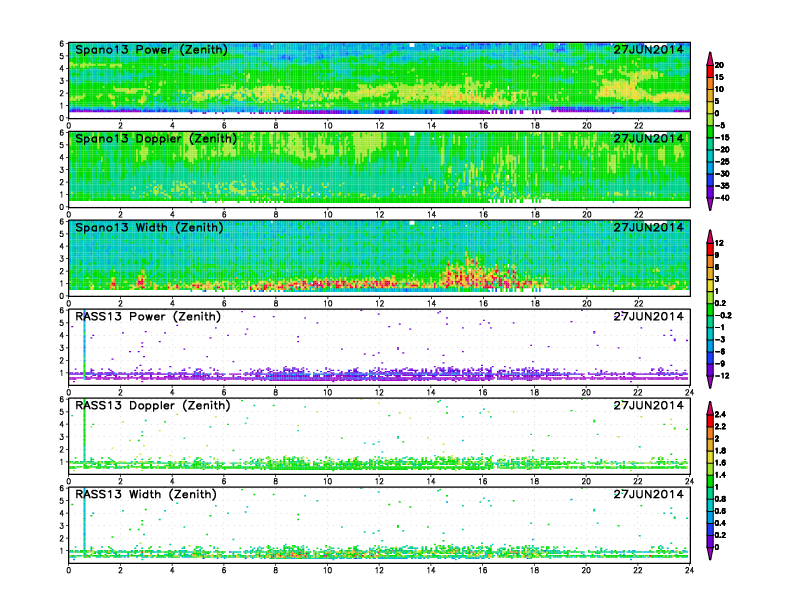Viewport: 792px width, 612px height.
Task: Click the 2.4 label on the bottom color bar
Action: tap(721, 414)
